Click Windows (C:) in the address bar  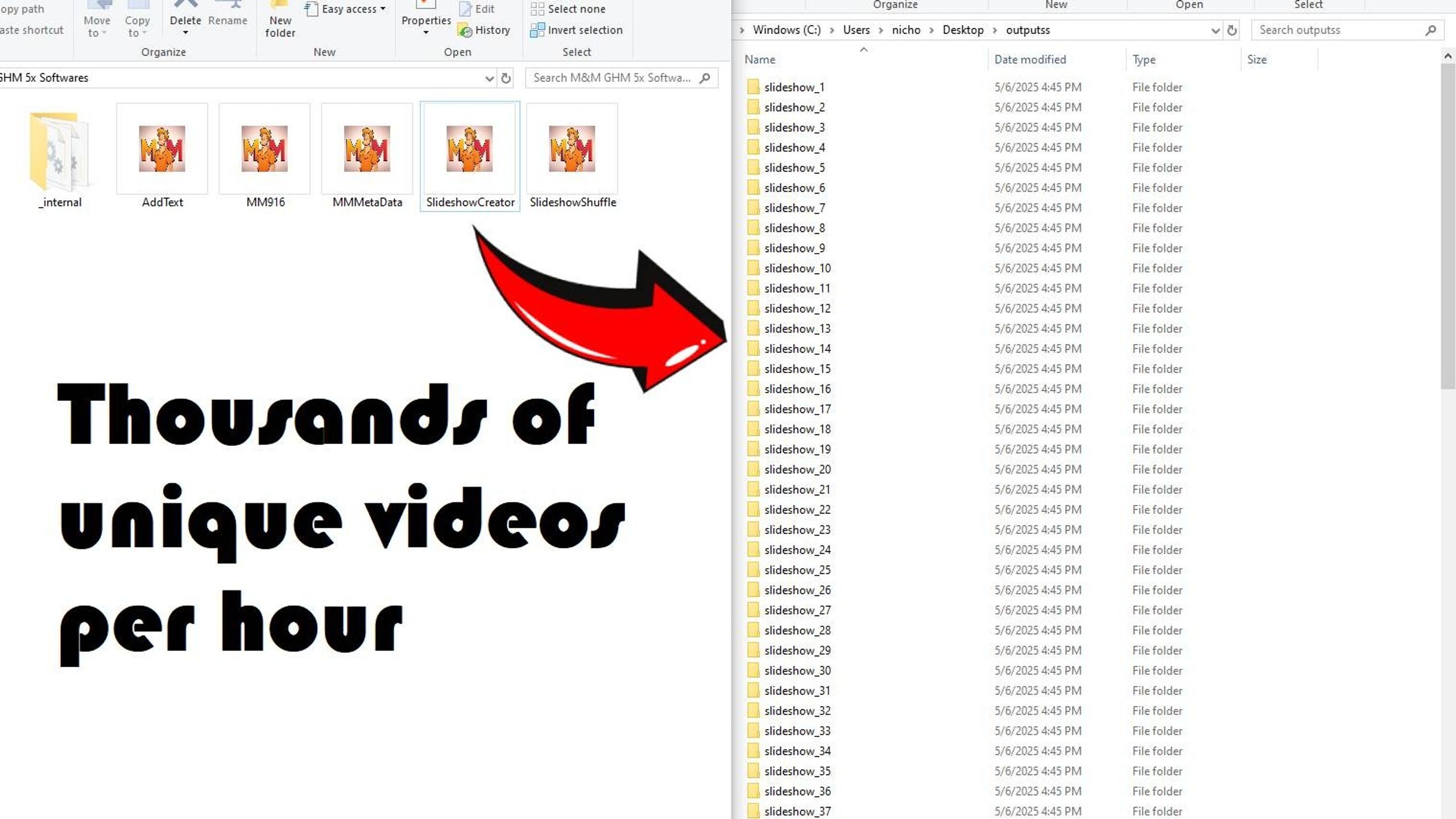pyautogui.click(x=787, y=30)
